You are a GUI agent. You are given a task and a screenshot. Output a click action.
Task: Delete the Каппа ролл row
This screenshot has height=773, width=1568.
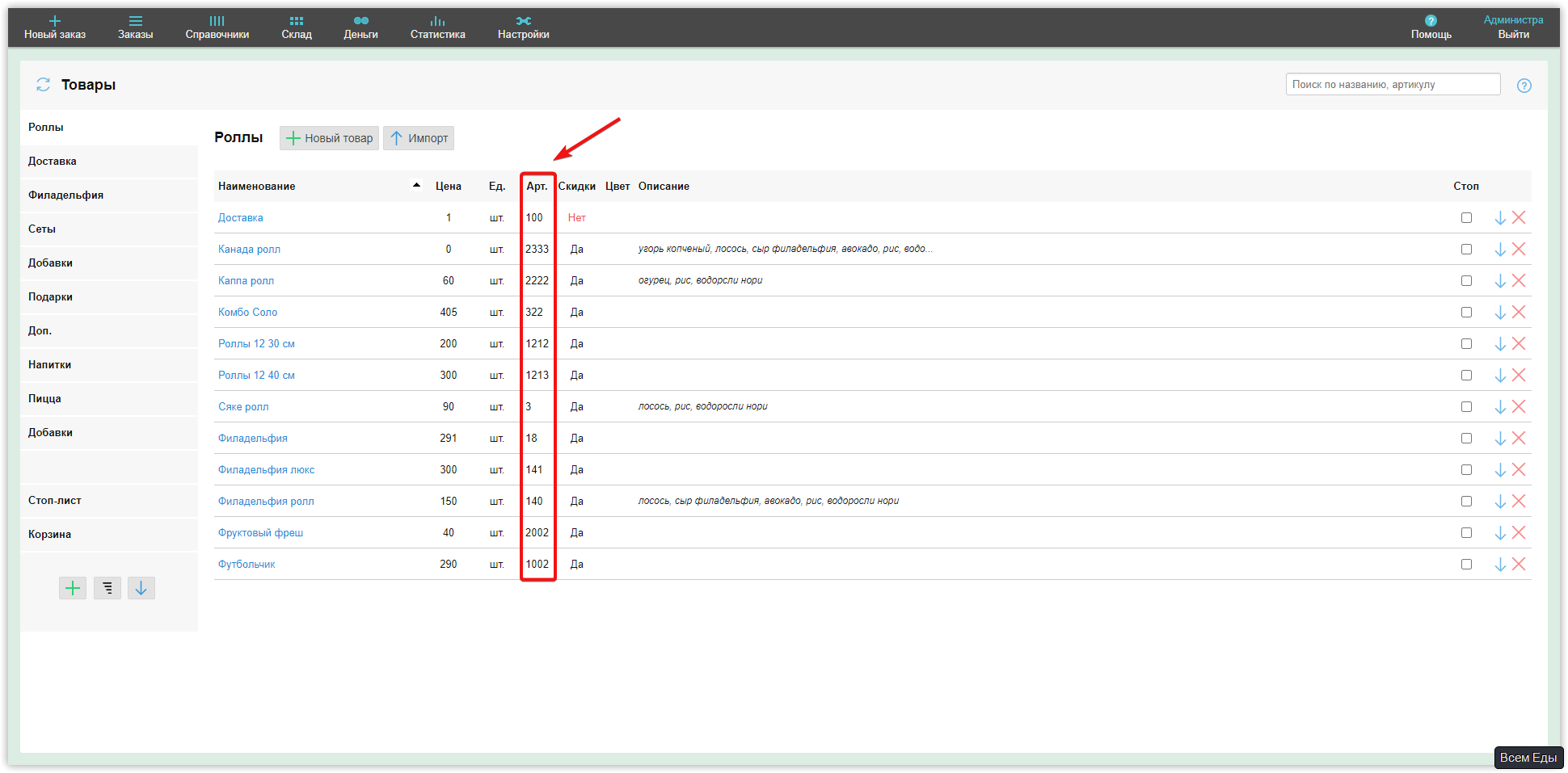(x=1519, y=280)
